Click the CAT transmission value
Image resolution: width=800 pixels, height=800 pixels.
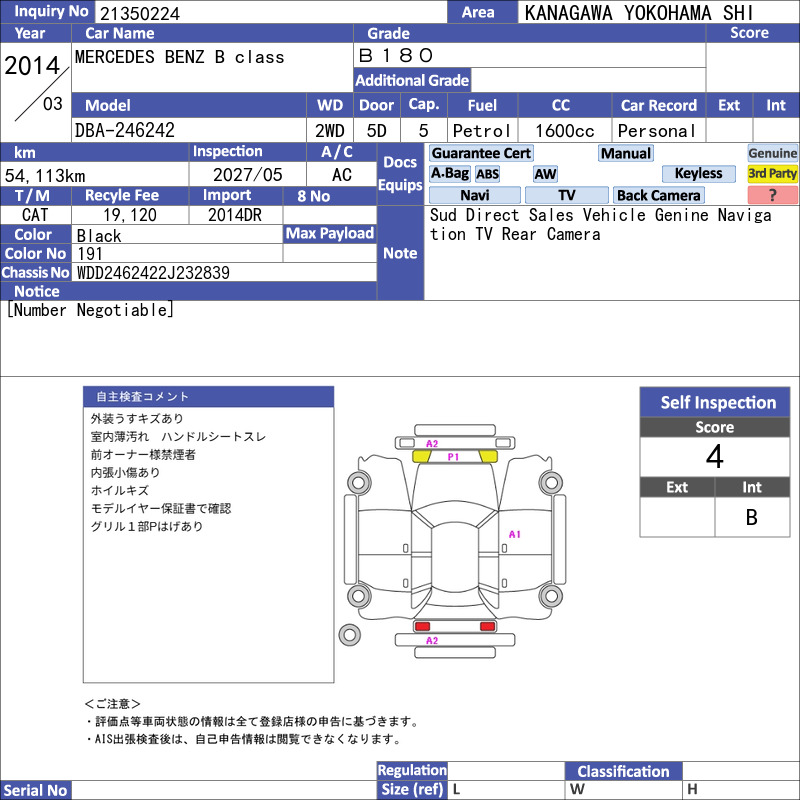pos(35,215)
